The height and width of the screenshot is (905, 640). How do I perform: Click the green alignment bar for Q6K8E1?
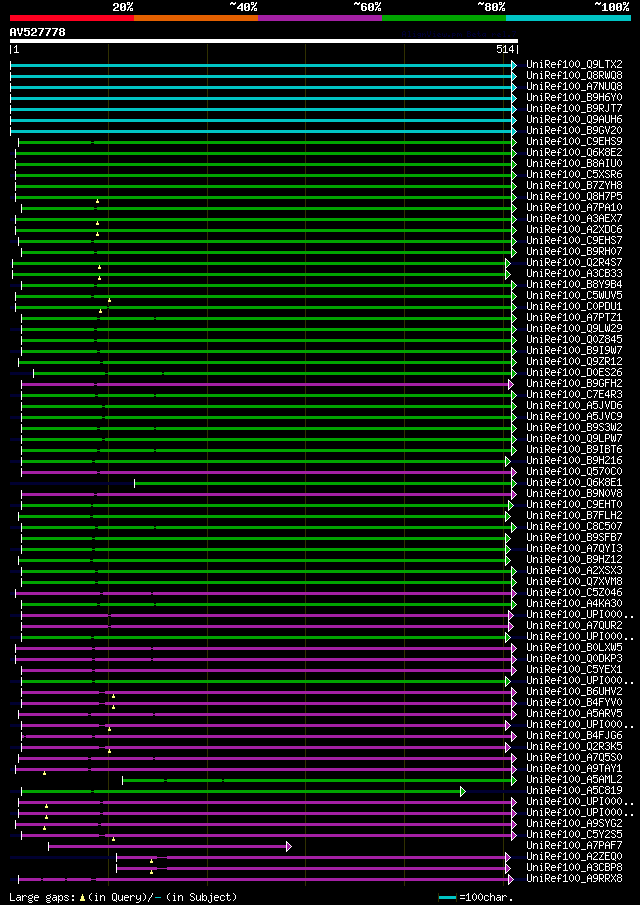[323, 483]
